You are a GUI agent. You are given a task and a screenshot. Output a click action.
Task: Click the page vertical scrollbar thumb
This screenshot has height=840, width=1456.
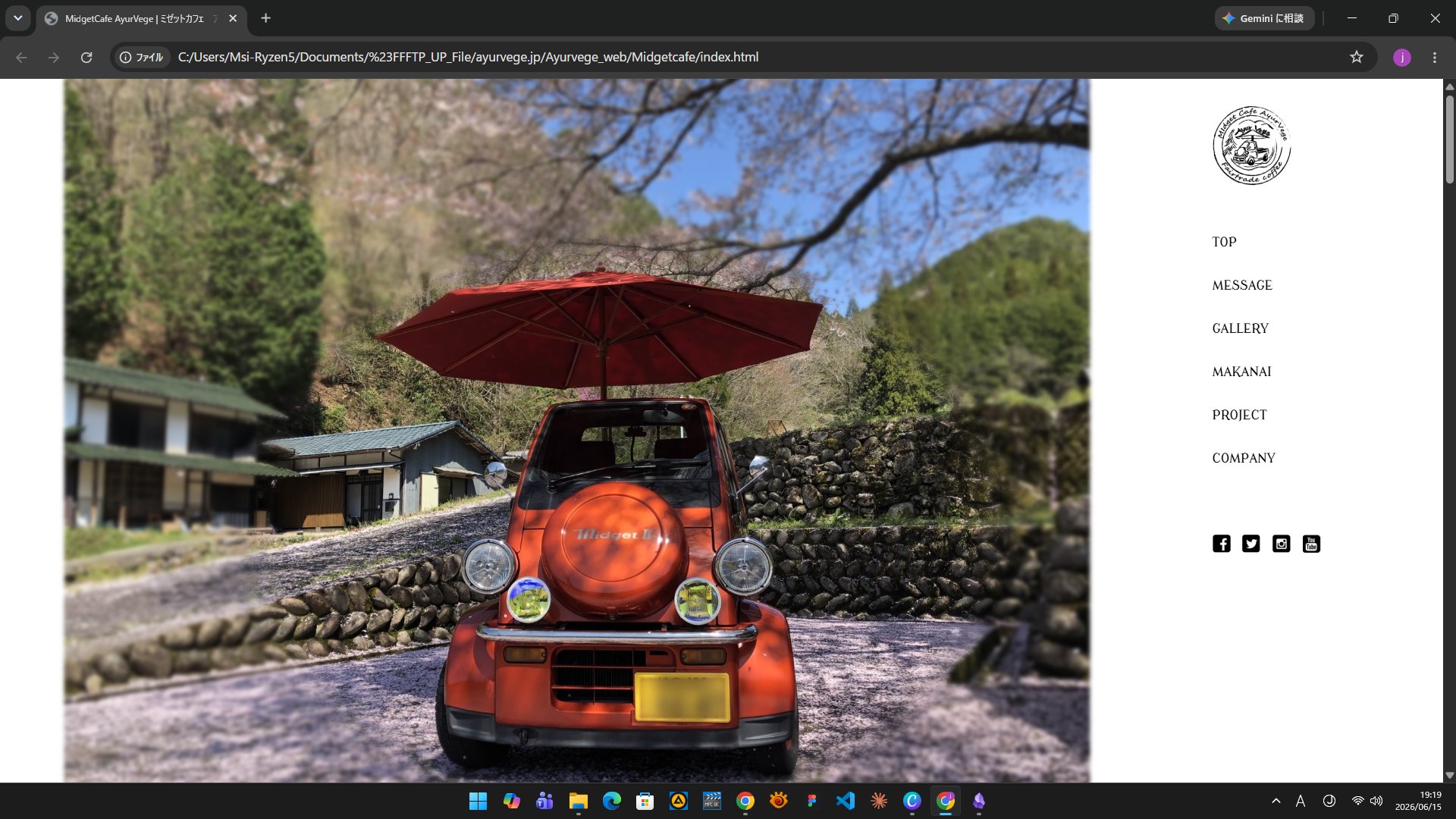click(1449, 139)
